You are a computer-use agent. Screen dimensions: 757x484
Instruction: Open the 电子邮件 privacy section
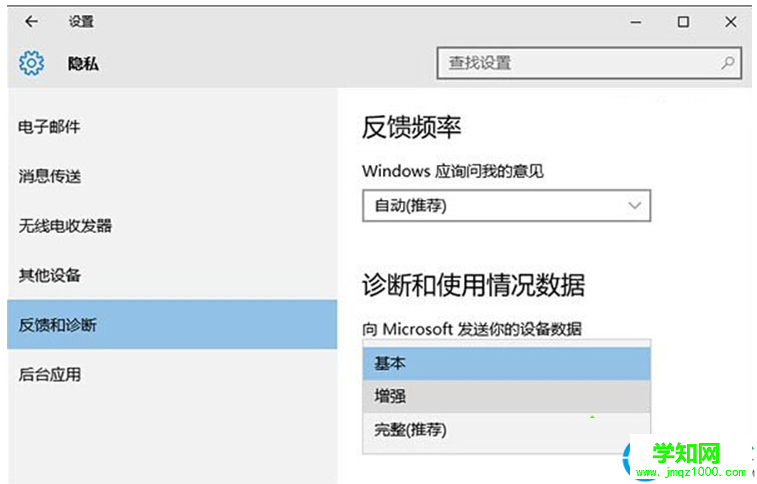coord(49,127)
